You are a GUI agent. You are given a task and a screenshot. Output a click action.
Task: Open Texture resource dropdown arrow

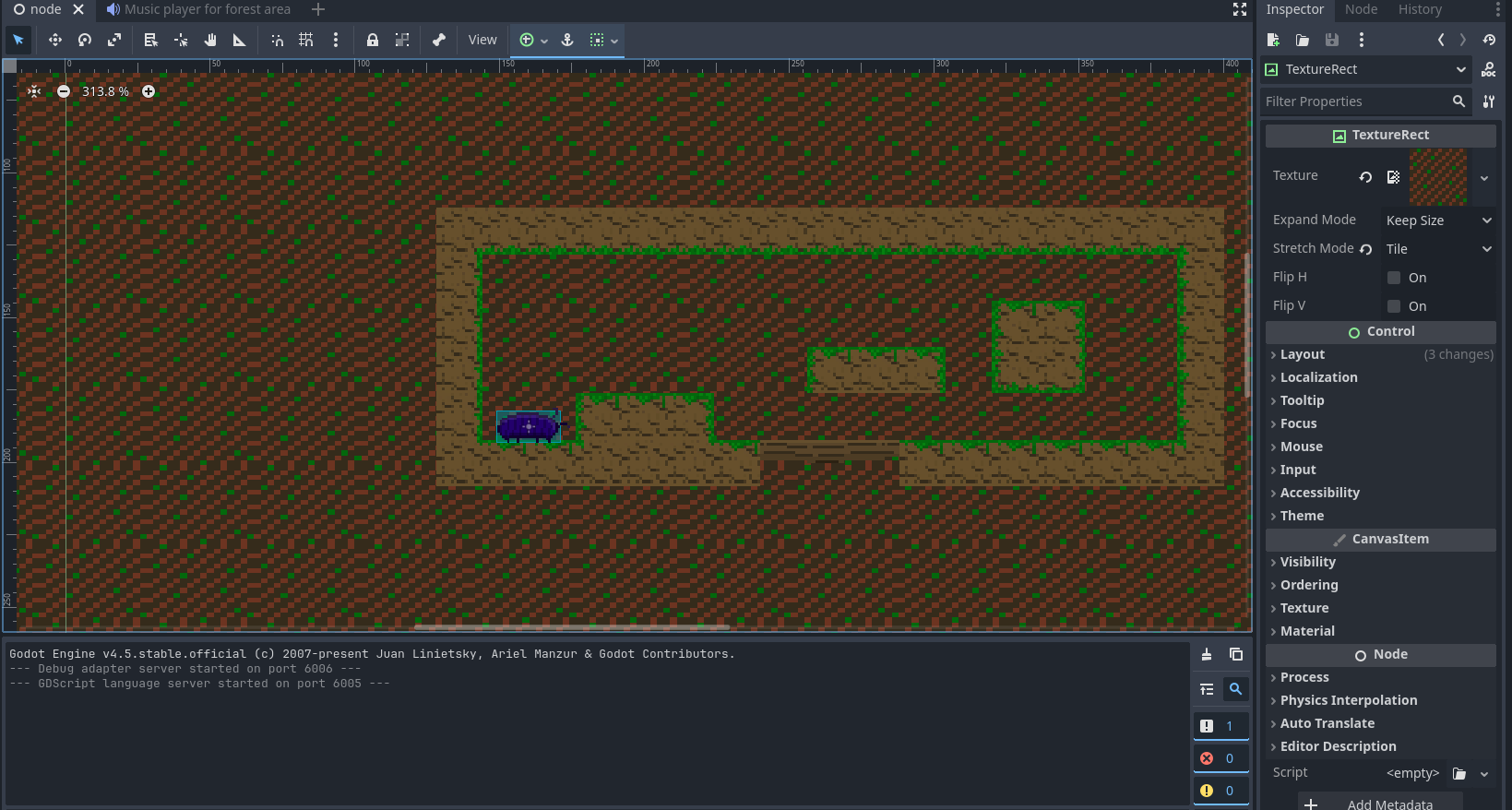point(1484,177)
